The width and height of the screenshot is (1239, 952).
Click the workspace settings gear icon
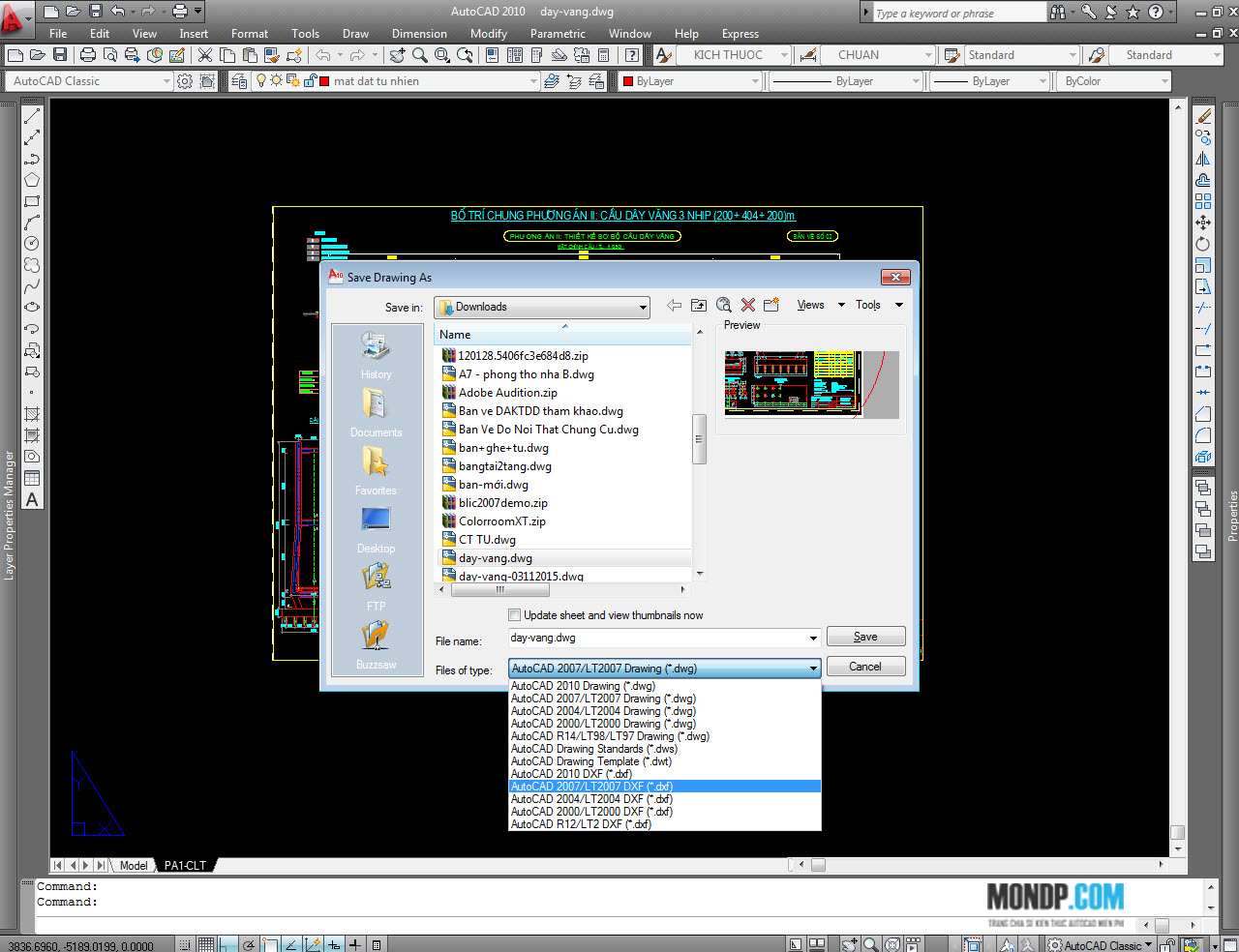tap(185, 81)
